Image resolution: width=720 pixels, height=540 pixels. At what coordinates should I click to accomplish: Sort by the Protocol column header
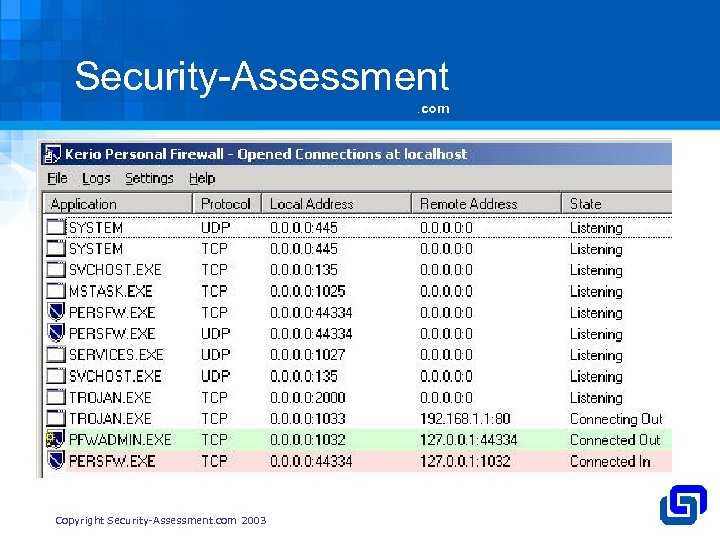(227, 203)
